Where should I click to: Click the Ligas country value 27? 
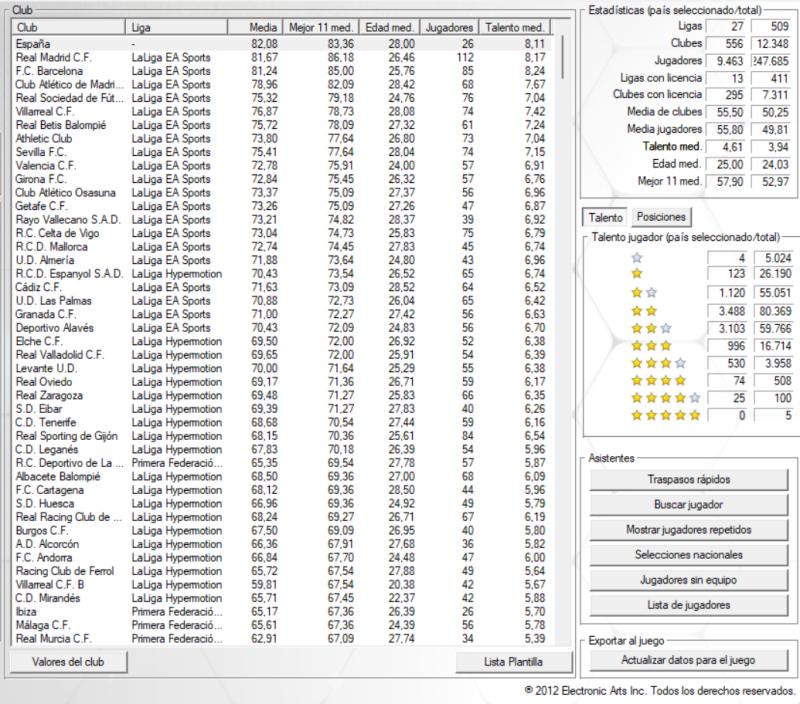(x=726, y=26)
